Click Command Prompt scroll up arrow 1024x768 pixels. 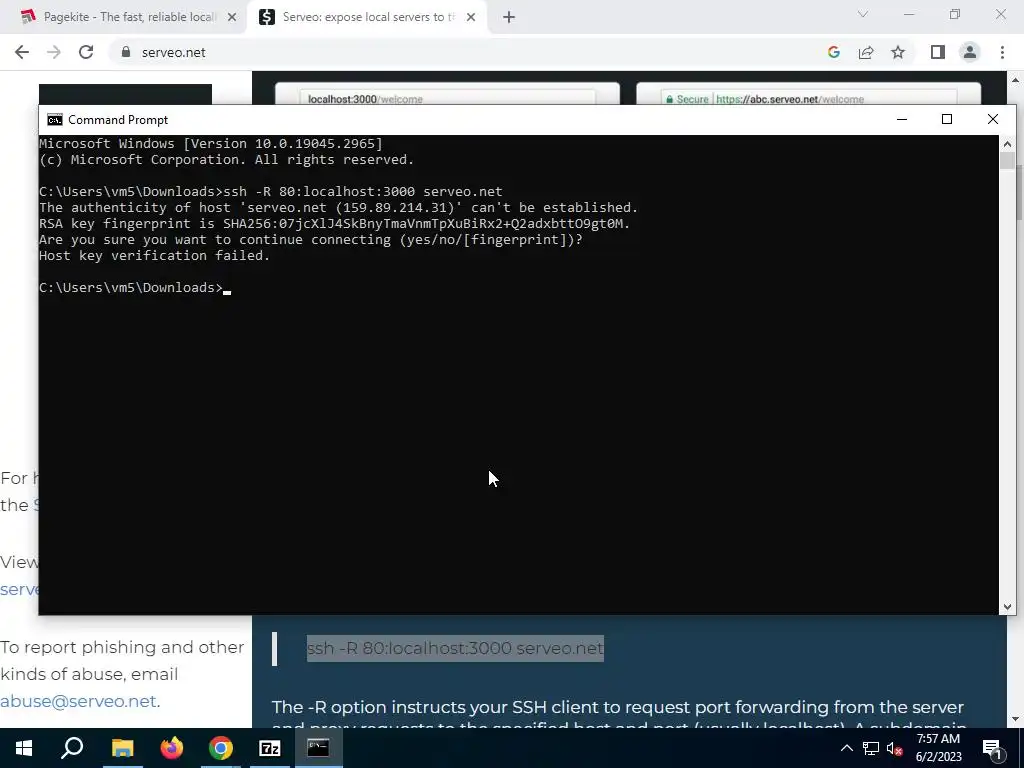(1007, 144)
